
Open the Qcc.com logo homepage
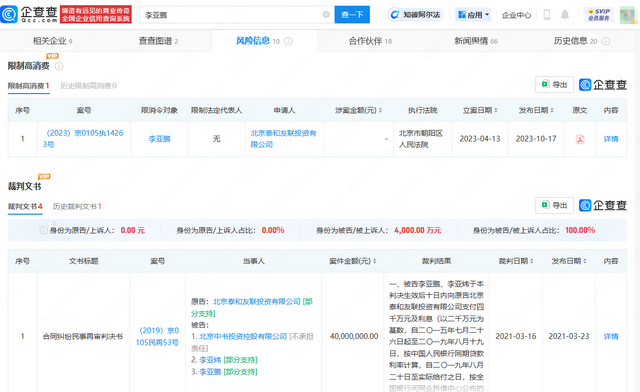[x=29, y=14]
